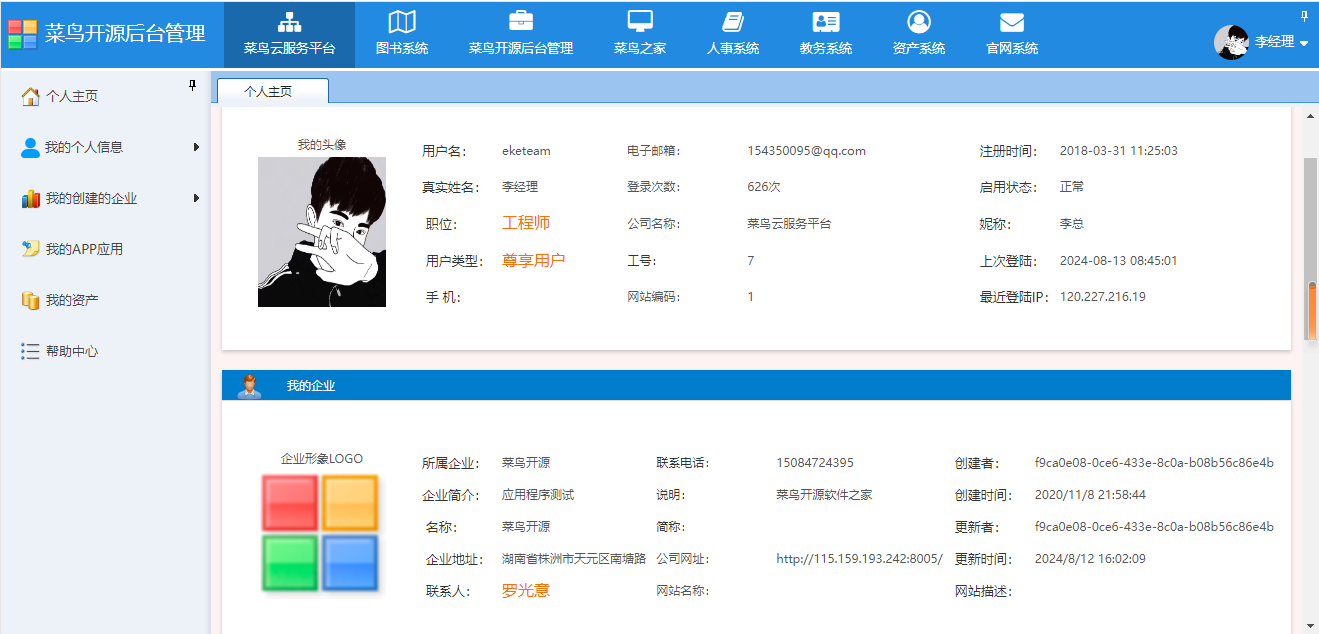
Task: Open 官网系统 envelope icon
Action: [1012, 22]
